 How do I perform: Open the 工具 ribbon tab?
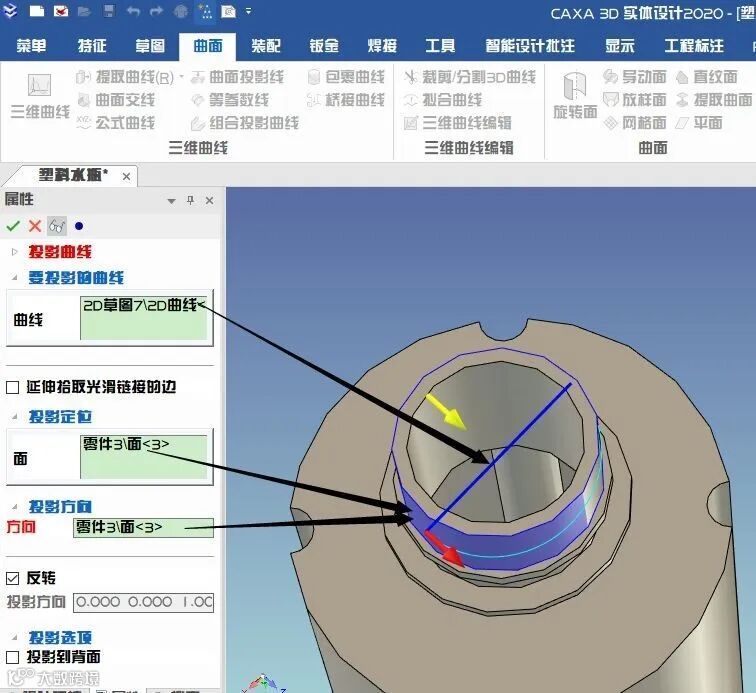point(440,46)
